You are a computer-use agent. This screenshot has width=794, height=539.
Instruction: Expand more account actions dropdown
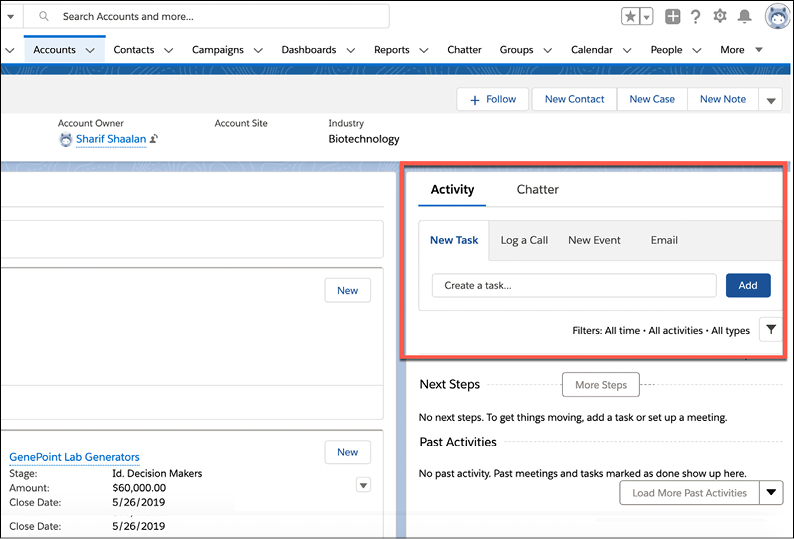[771, 100]
